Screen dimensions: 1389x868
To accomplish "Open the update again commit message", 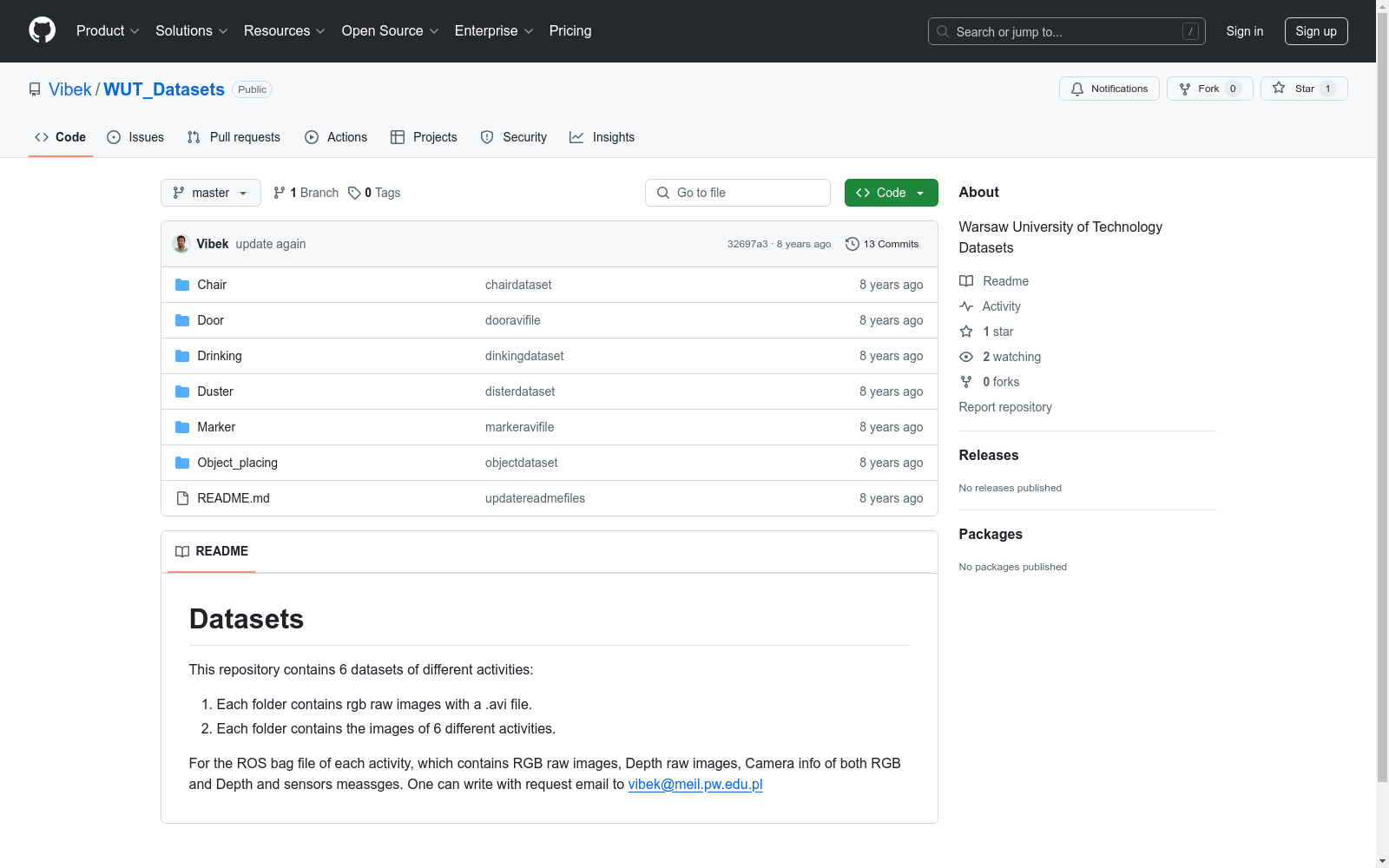I will point(271,244).
